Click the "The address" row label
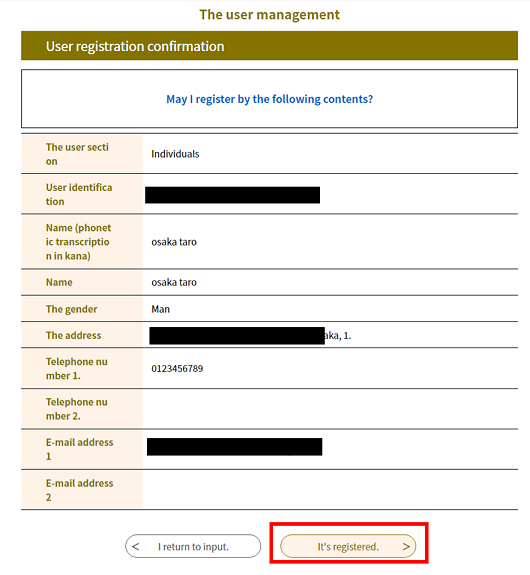Viewport: 530px width, 575px height. click(x=73, y=336)
